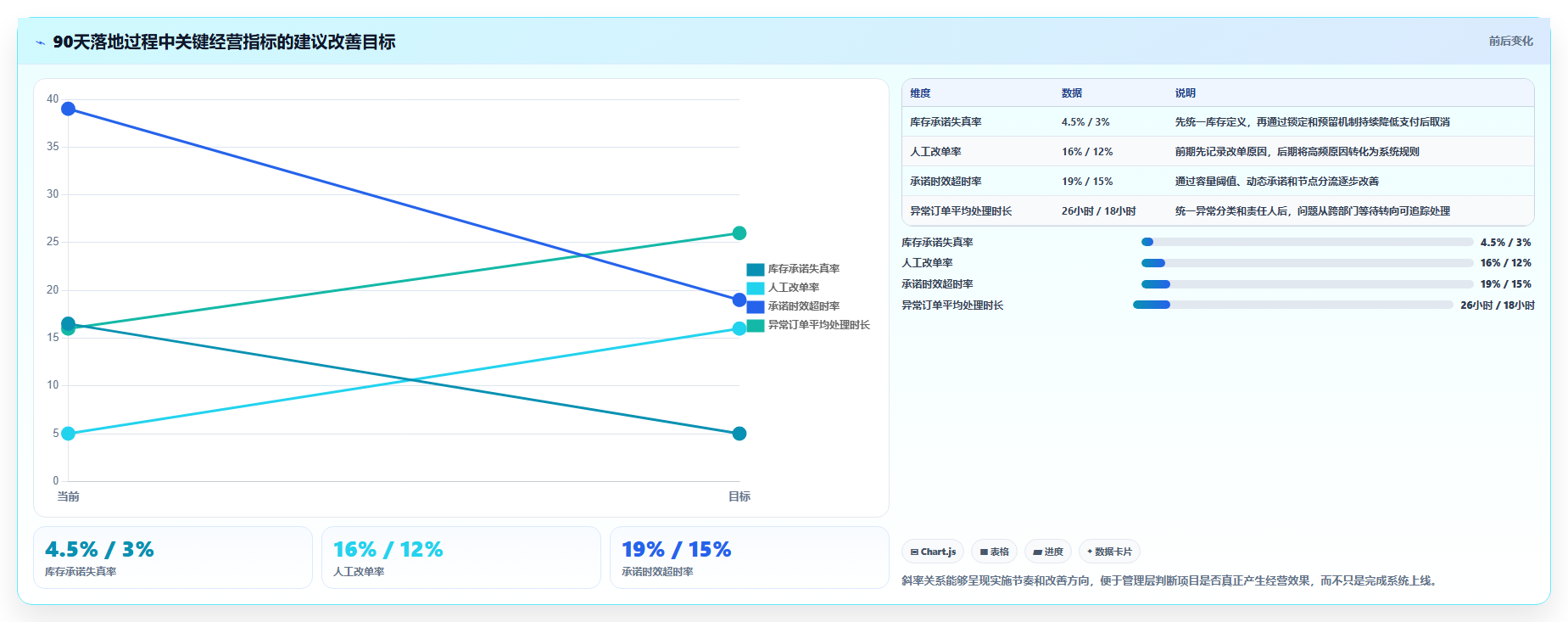Open the 4.5% / 3% KPI card

click(x=173, y=558)
